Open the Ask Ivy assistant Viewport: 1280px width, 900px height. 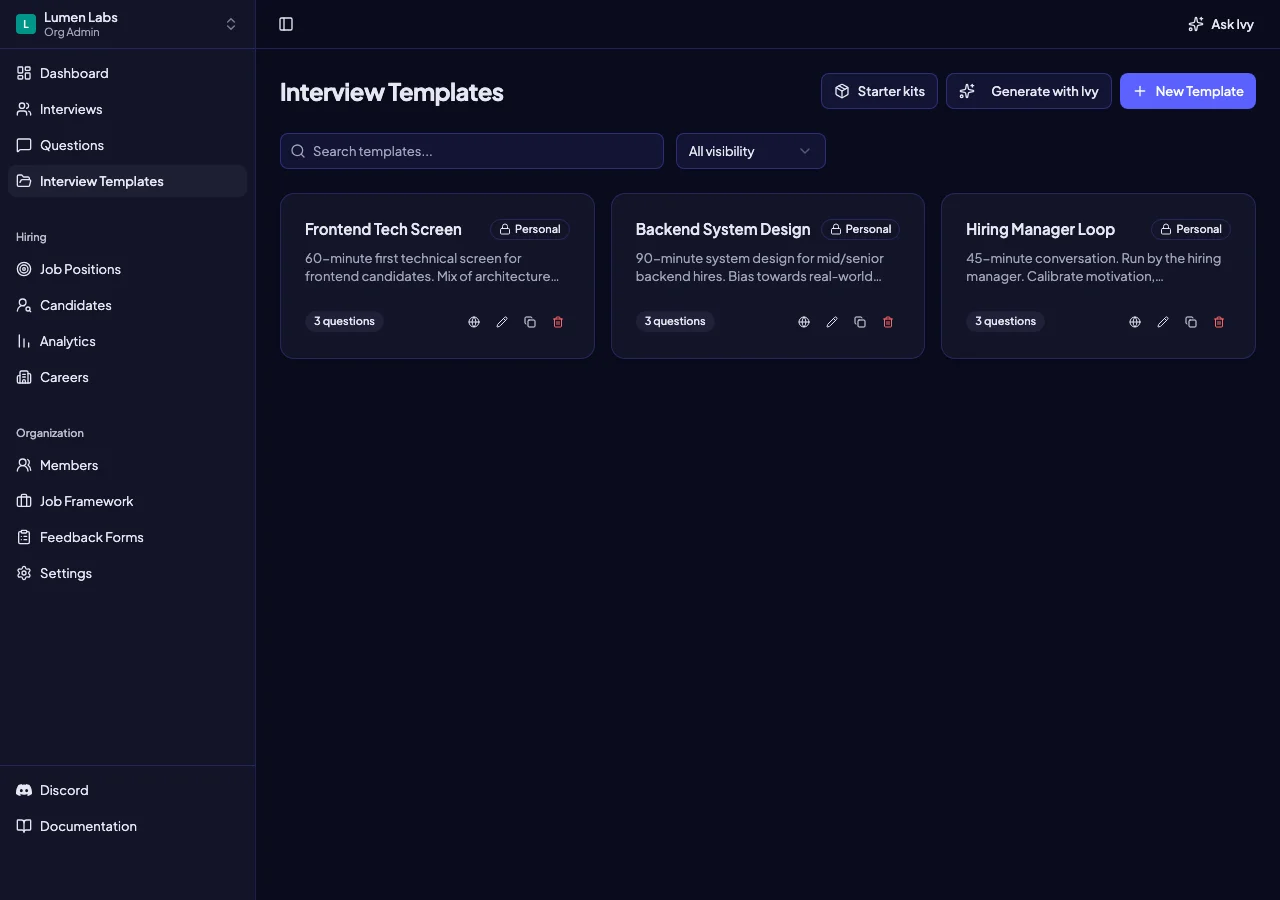(x=1221, y=24)
